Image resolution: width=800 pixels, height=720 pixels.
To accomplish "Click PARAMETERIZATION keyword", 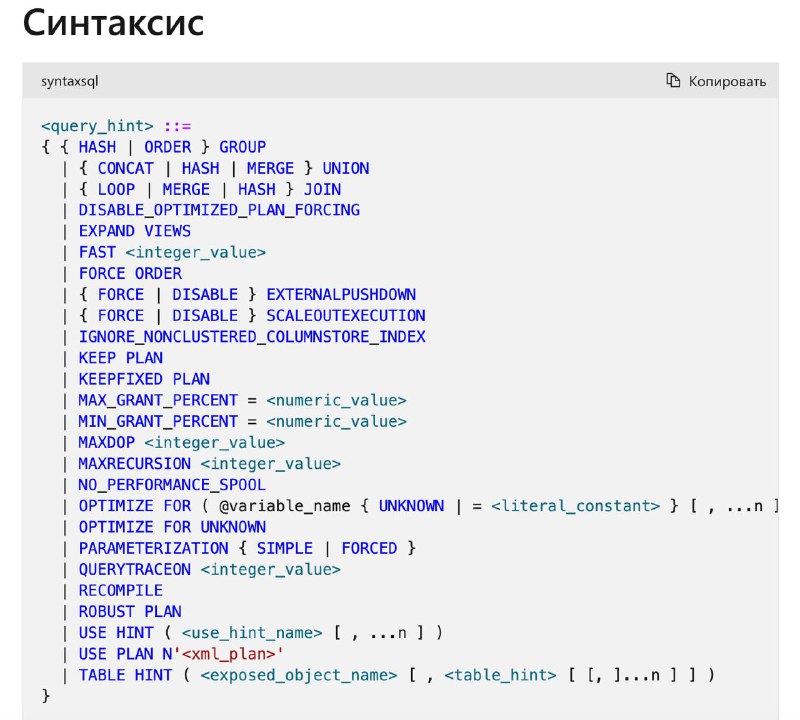I will [154, 549].
